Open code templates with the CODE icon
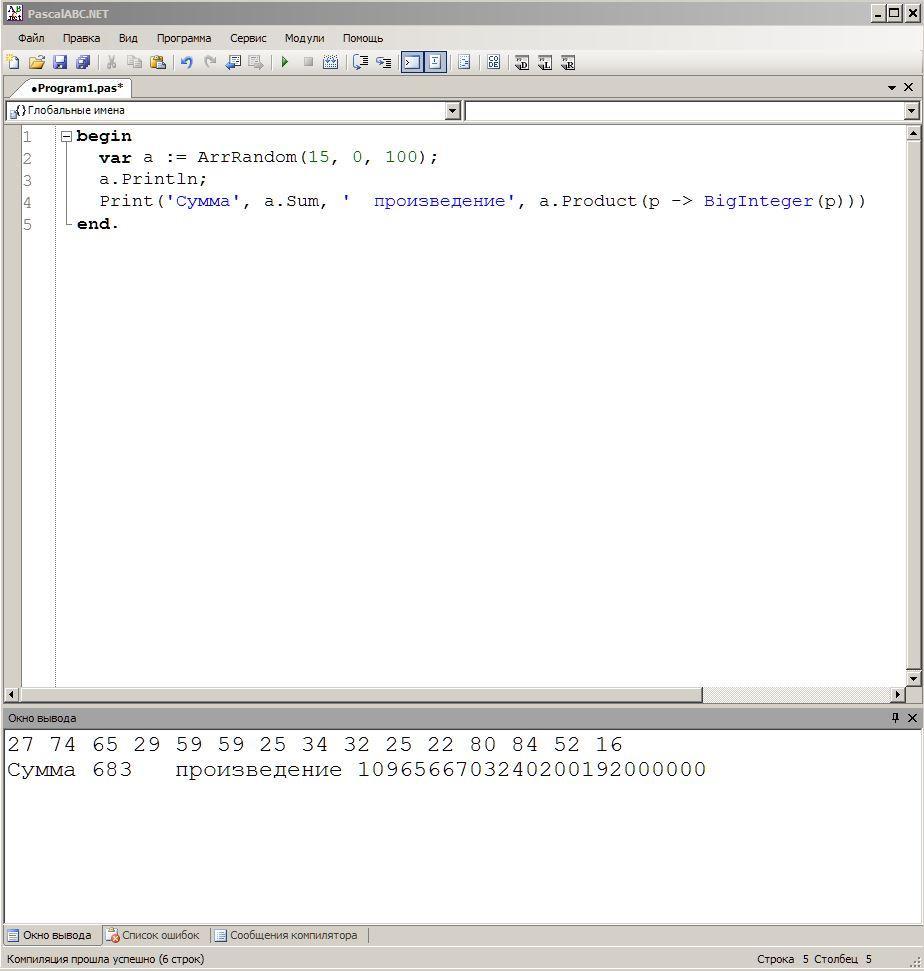The width and height of the screenshot is (924, 971). pos(494,62)
